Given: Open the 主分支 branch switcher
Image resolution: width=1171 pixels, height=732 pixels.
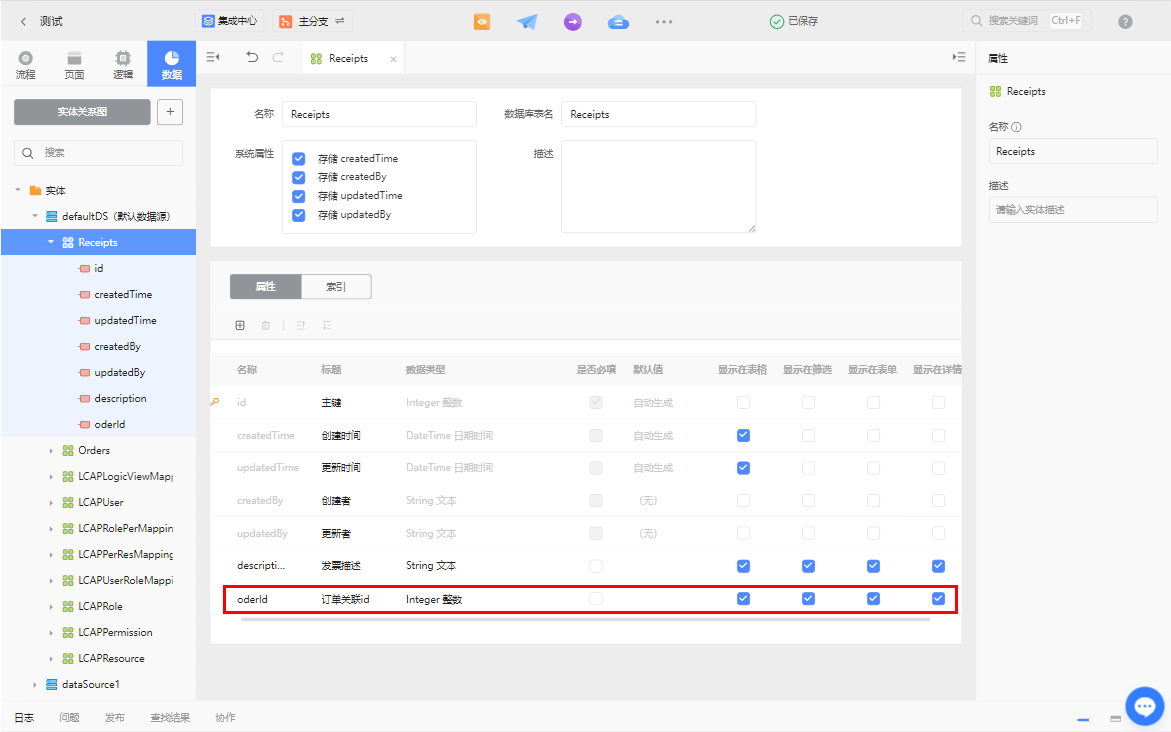Looking at the screenshot, I should pos(312,21).
